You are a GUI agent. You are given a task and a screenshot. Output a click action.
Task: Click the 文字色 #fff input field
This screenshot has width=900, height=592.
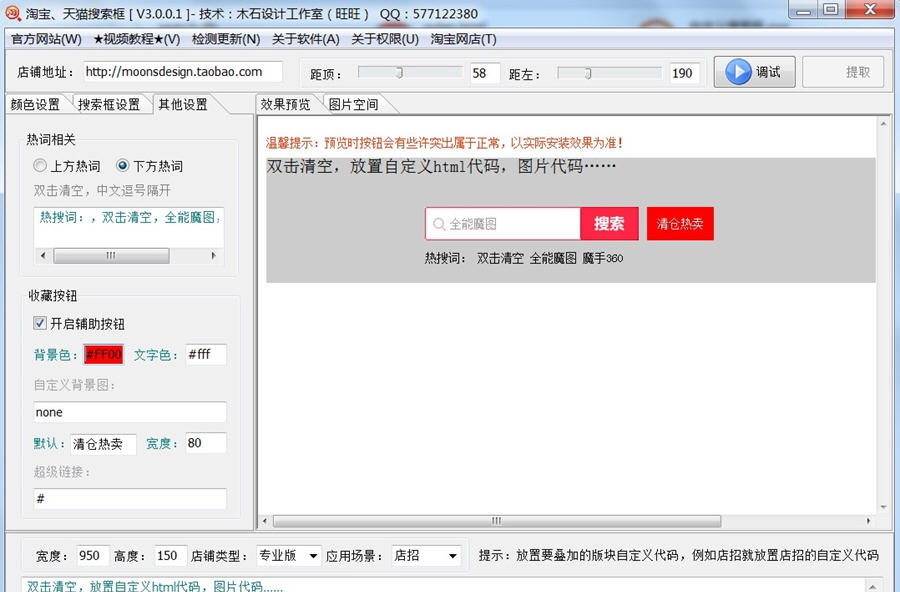click(x=206, y=354)
